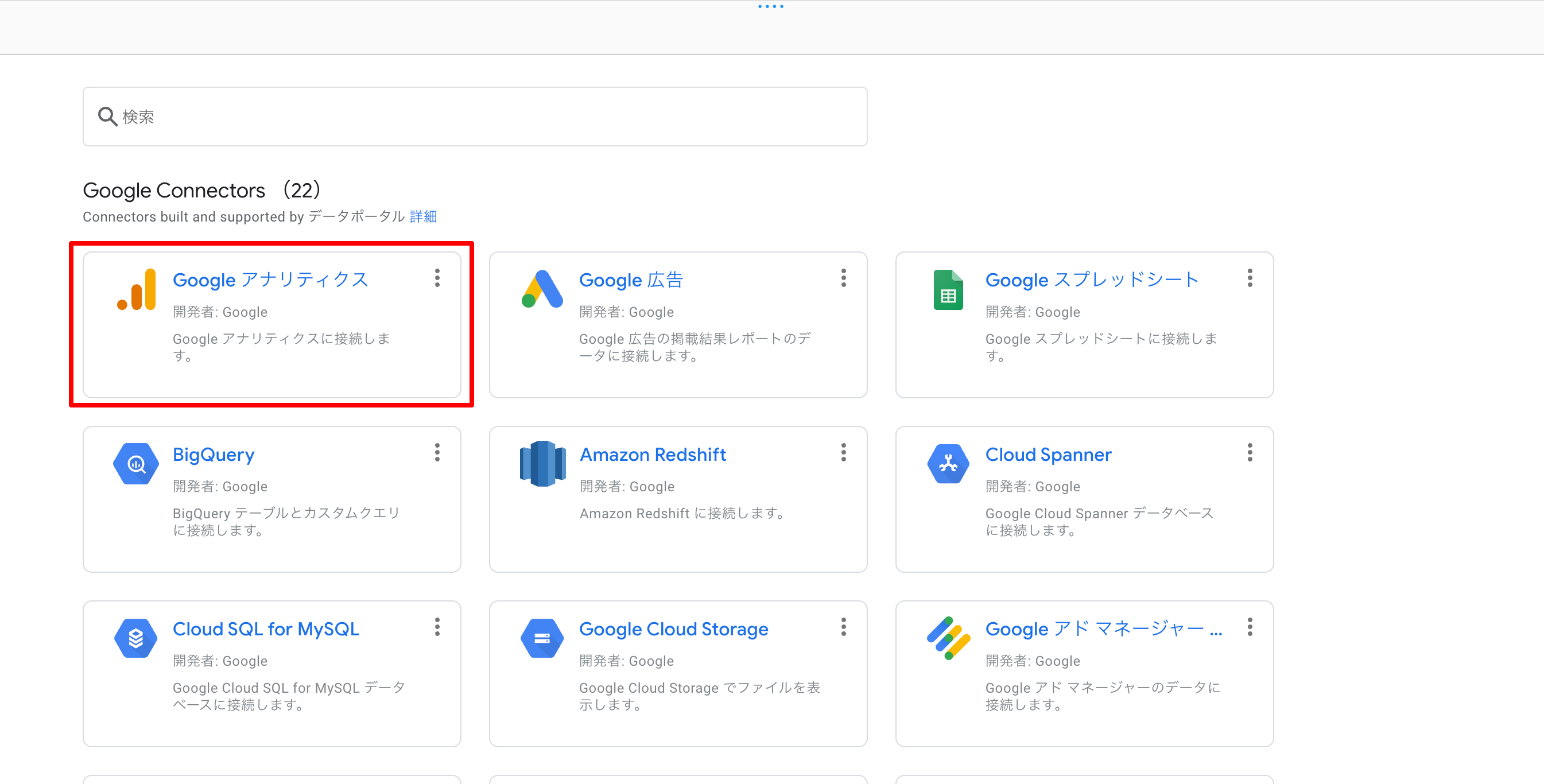Image resolution: width=1544 pixels, height=784 pixels.
Task: Click the Google Sheets green icon
Action: [x=948, y=289]
